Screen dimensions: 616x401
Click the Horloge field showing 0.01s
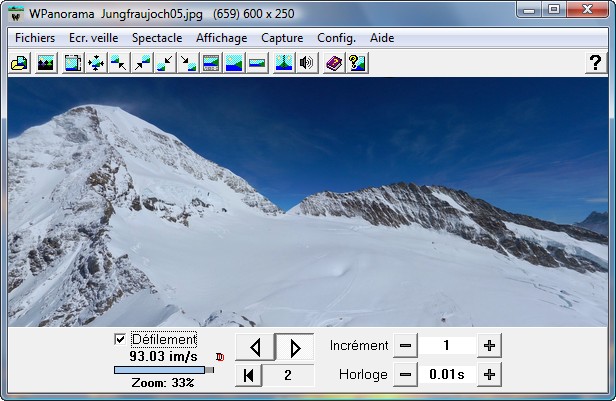point(447,375)
